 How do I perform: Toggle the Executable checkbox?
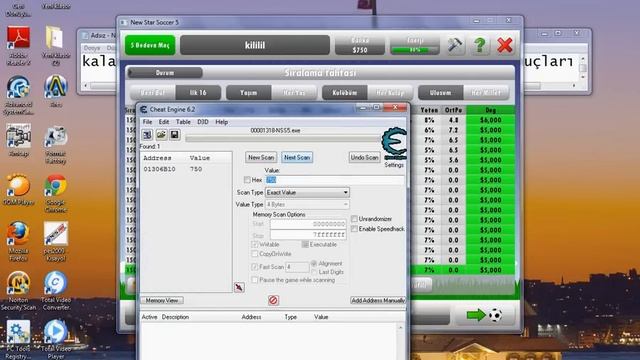click(x=305, y=244)
